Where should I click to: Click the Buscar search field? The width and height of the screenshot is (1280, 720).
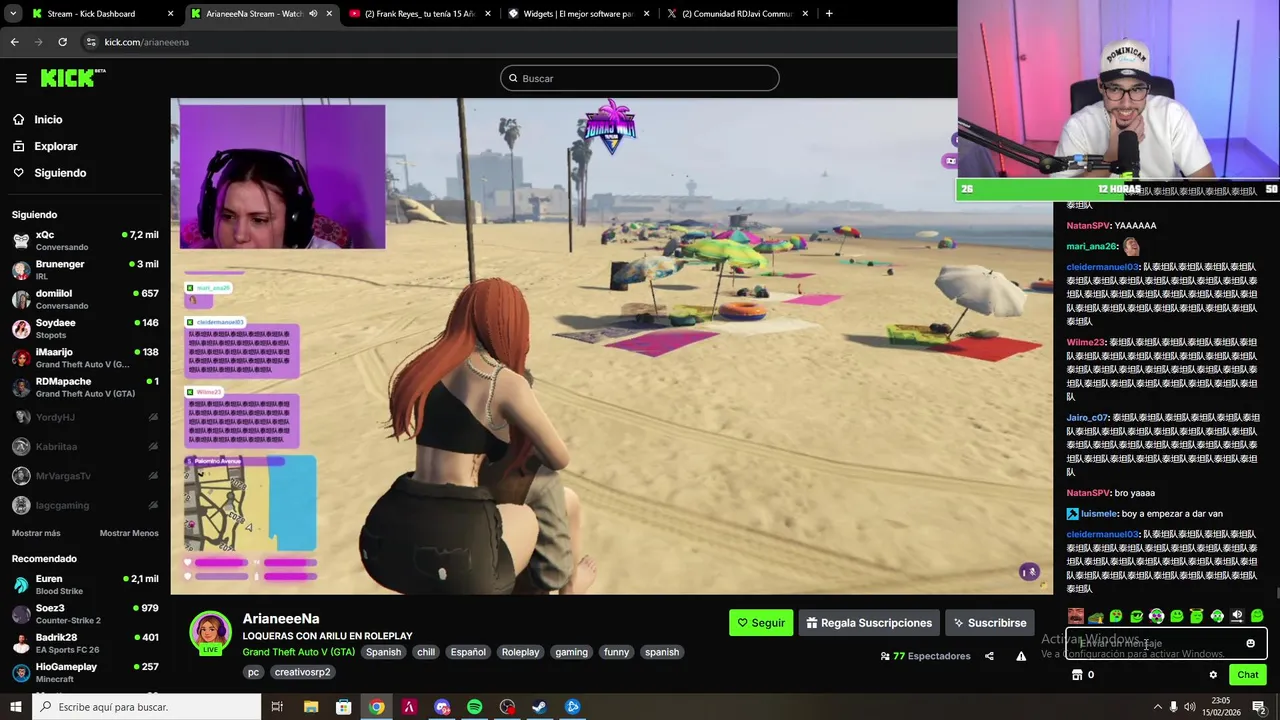pyautogui.click(x=640, y=78)
